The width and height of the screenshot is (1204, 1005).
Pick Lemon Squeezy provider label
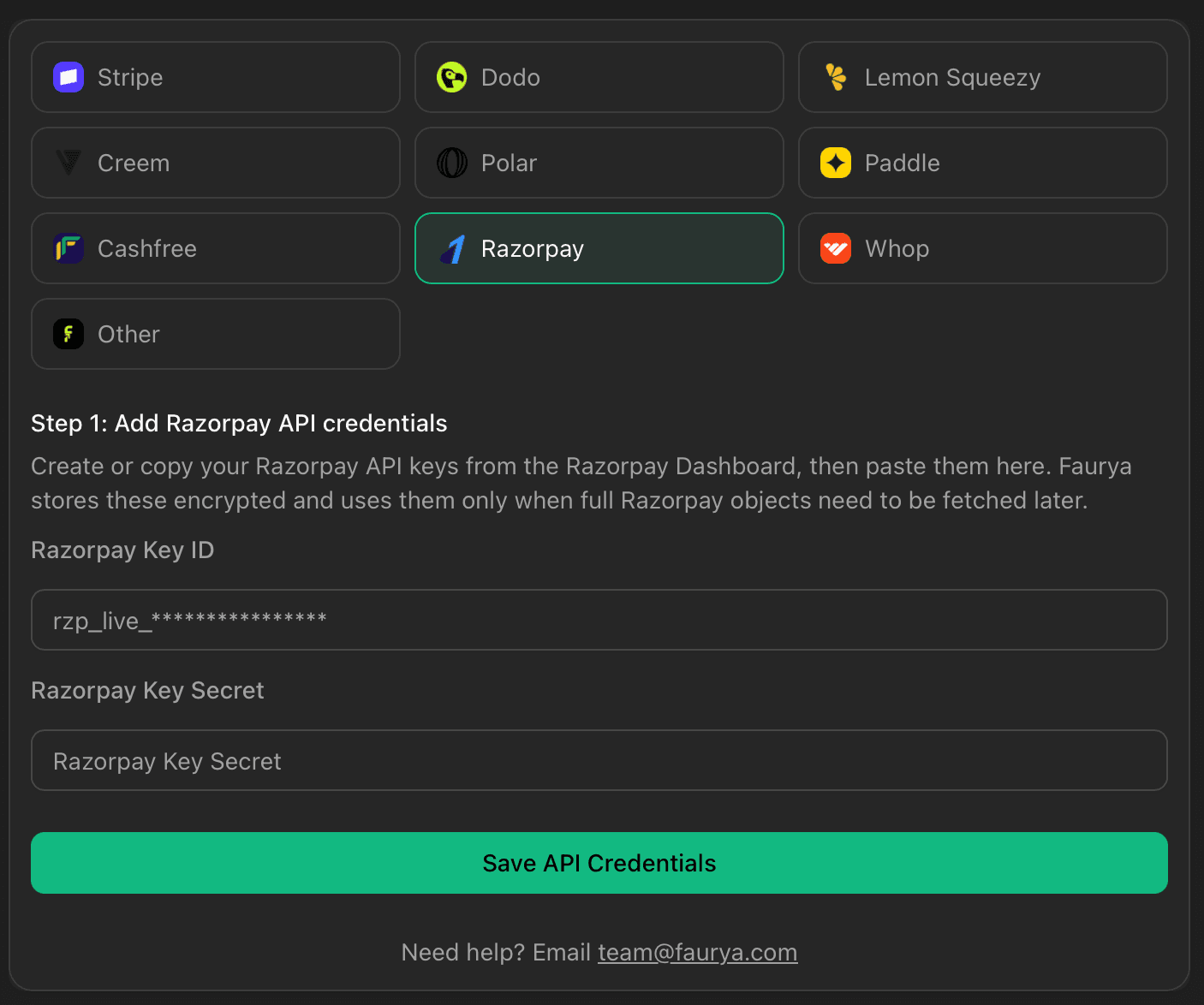tap(952, 78)
